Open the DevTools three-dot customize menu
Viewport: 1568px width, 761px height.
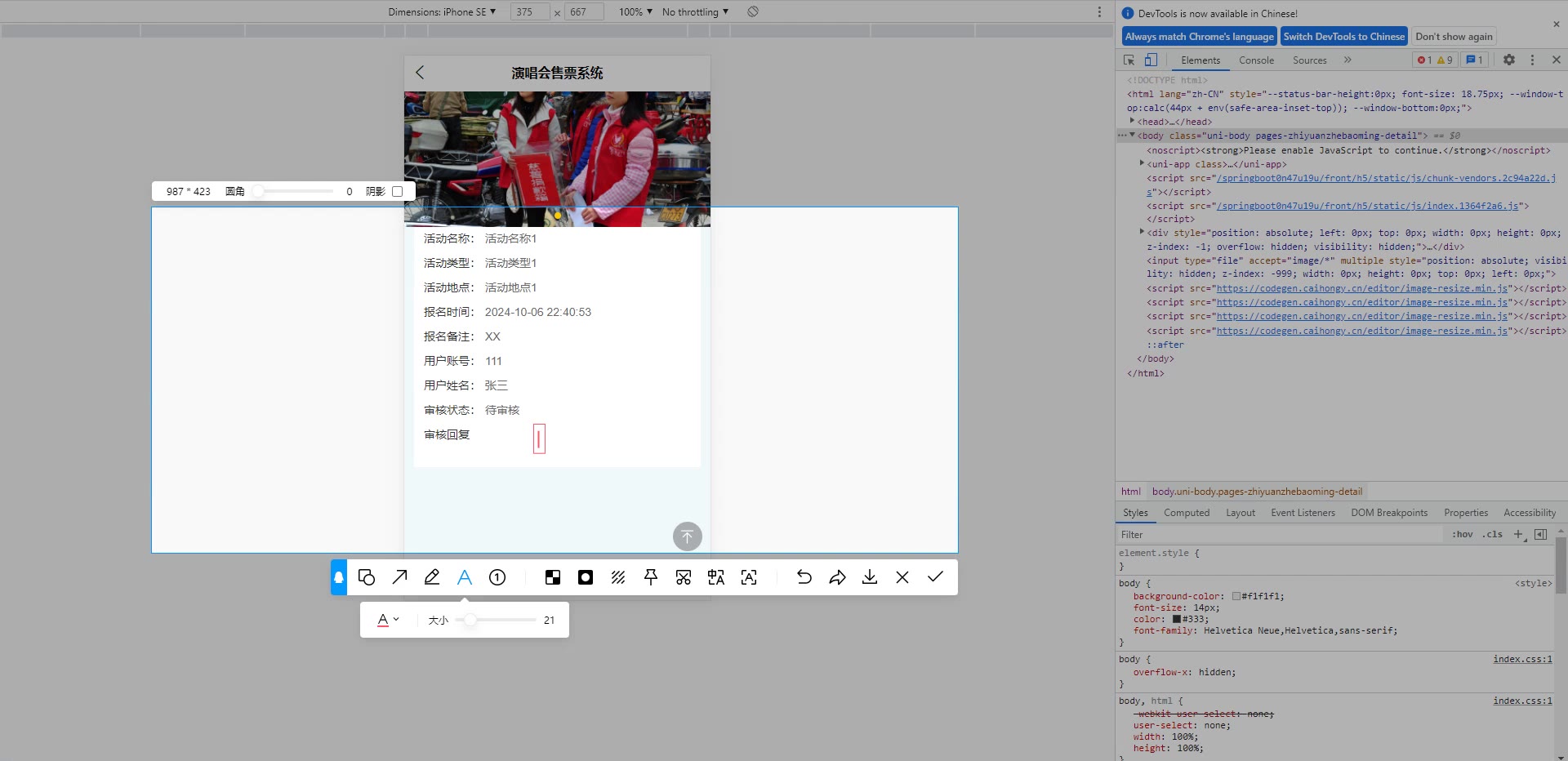[1532, 60]
